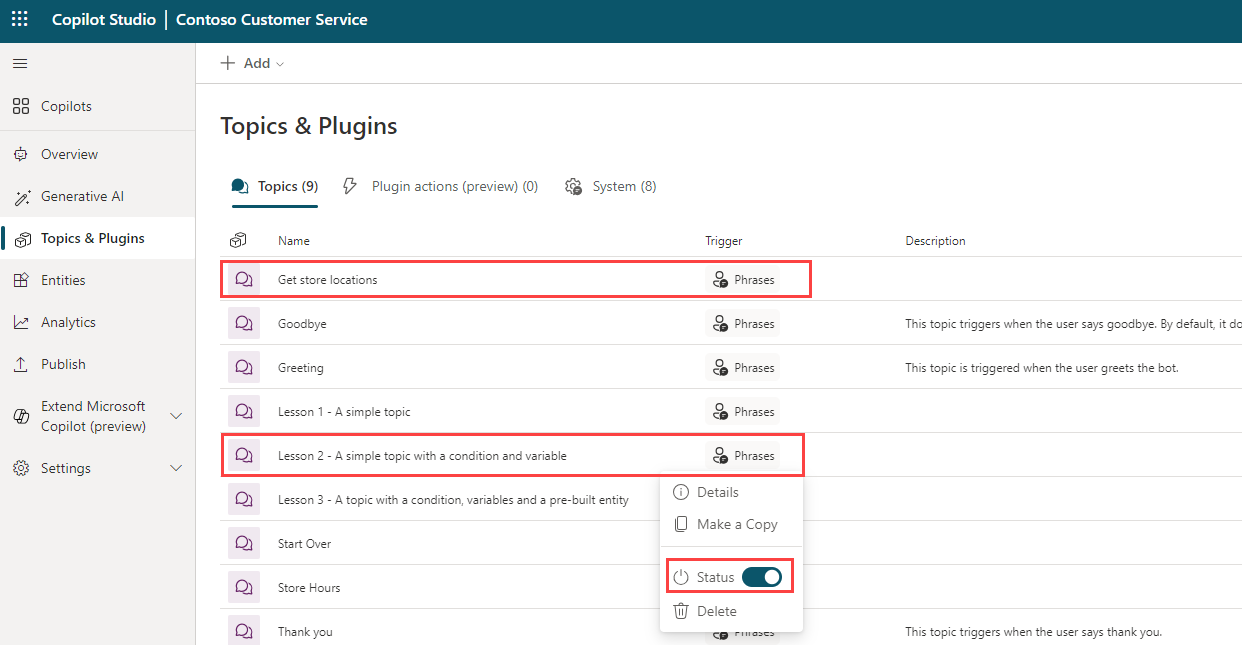Click the Entities sidebar icon
Image resolution: width=1242 pixels, height=645 pixels.
point(21,280)
